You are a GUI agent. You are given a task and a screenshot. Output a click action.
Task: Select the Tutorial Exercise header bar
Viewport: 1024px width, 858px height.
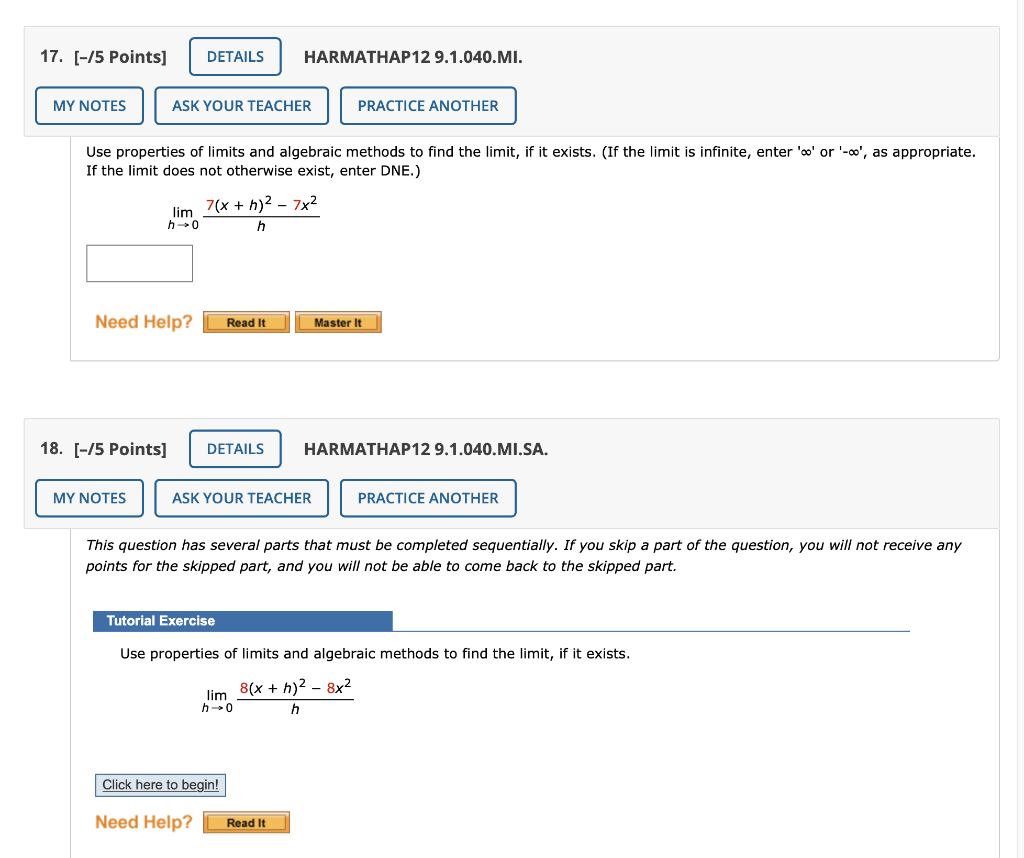[243, 621]
